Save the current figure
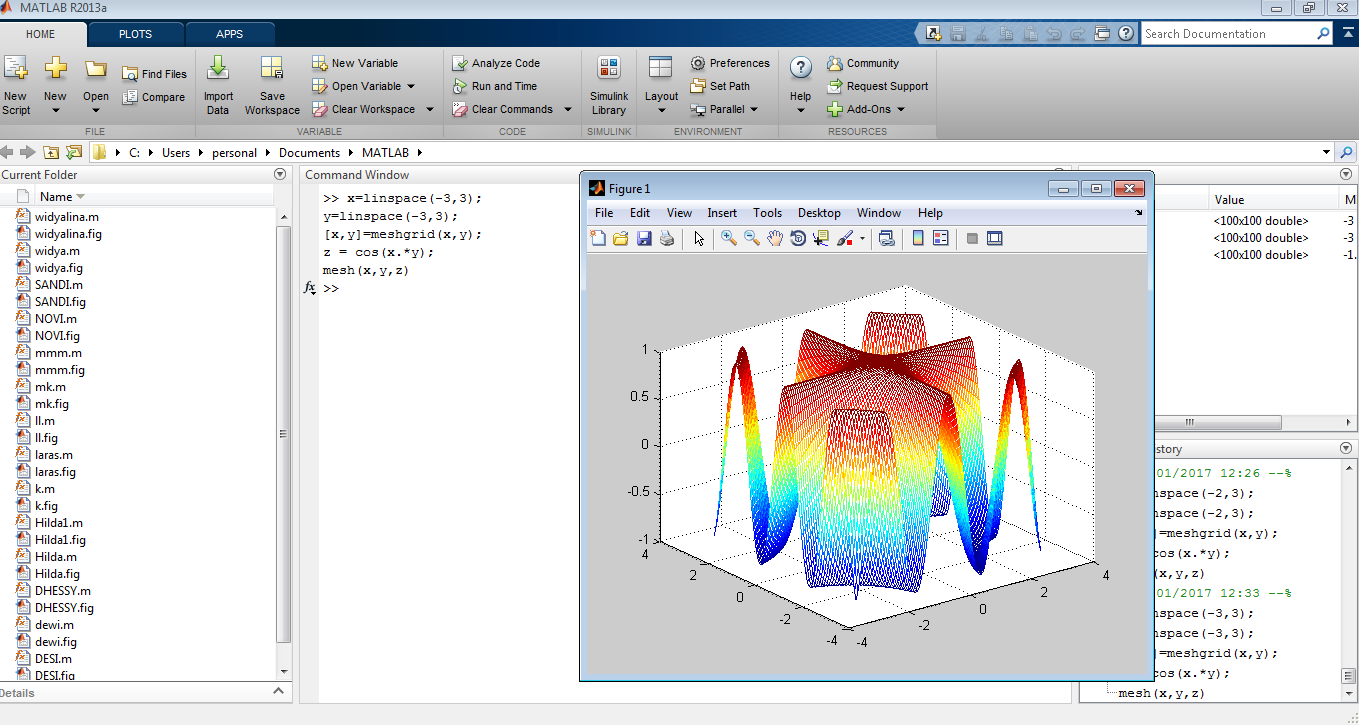1359x725 pixels. tap(645, 238)
